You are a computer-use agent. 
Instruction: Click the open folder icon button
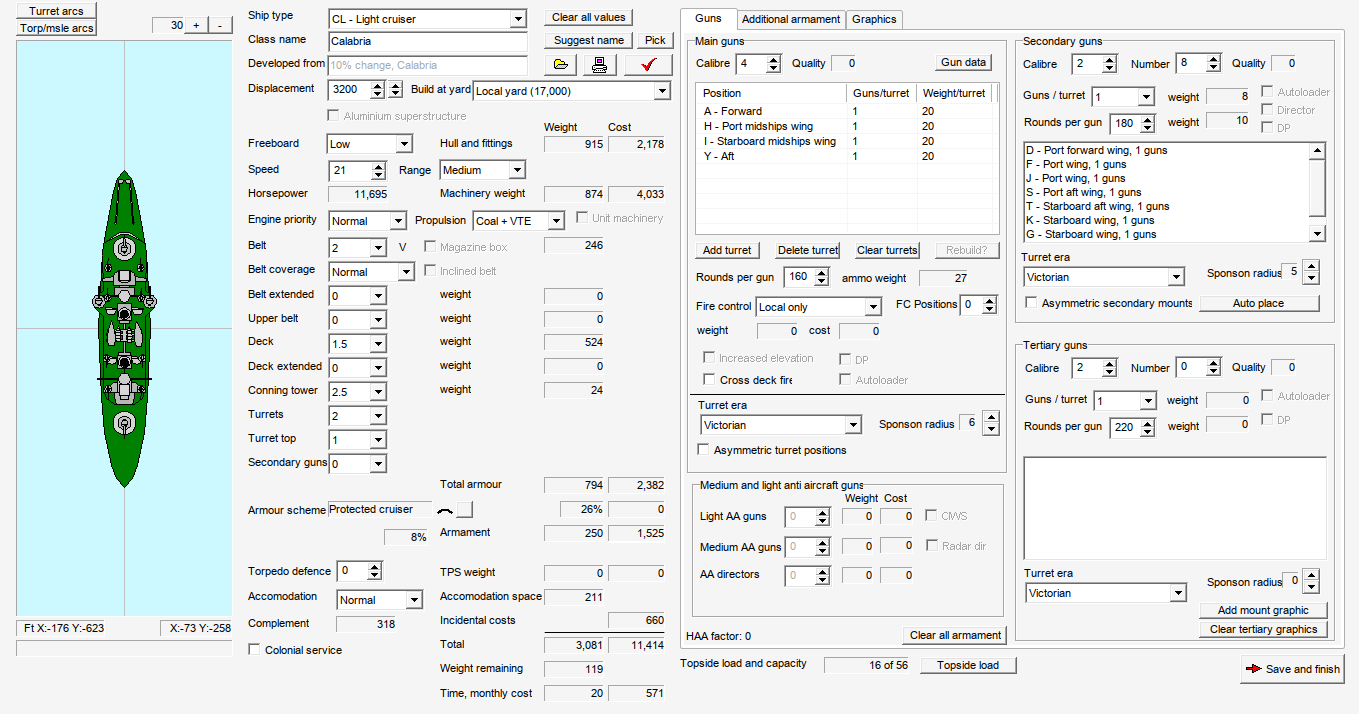tap(561, 65)
